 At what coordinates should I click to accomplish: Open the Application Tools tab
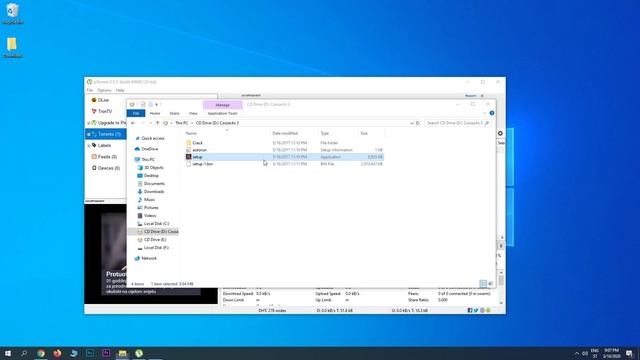point(222,113)
